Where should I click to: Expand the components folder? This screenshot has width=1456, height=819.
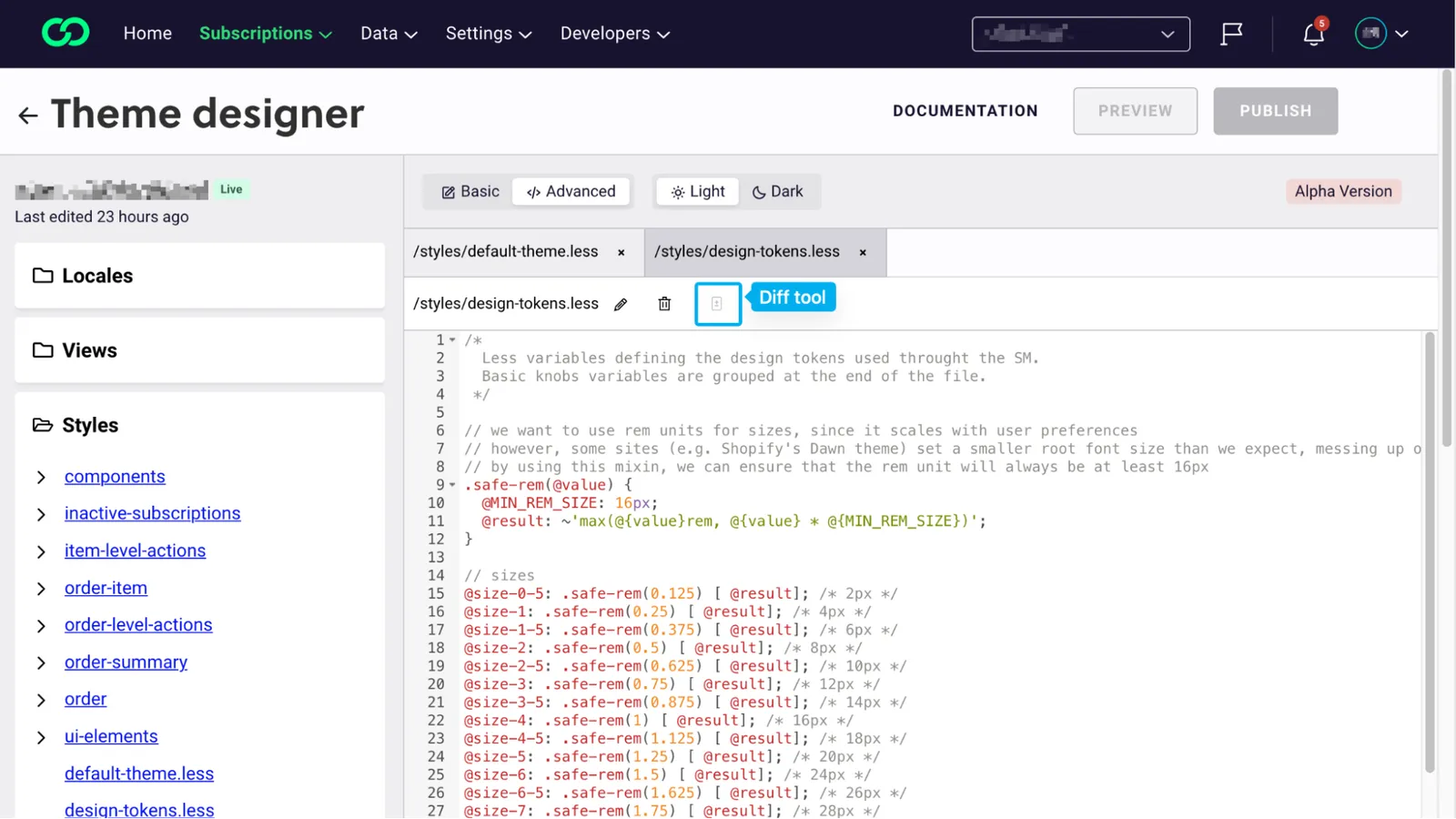[x=41, y=477]
